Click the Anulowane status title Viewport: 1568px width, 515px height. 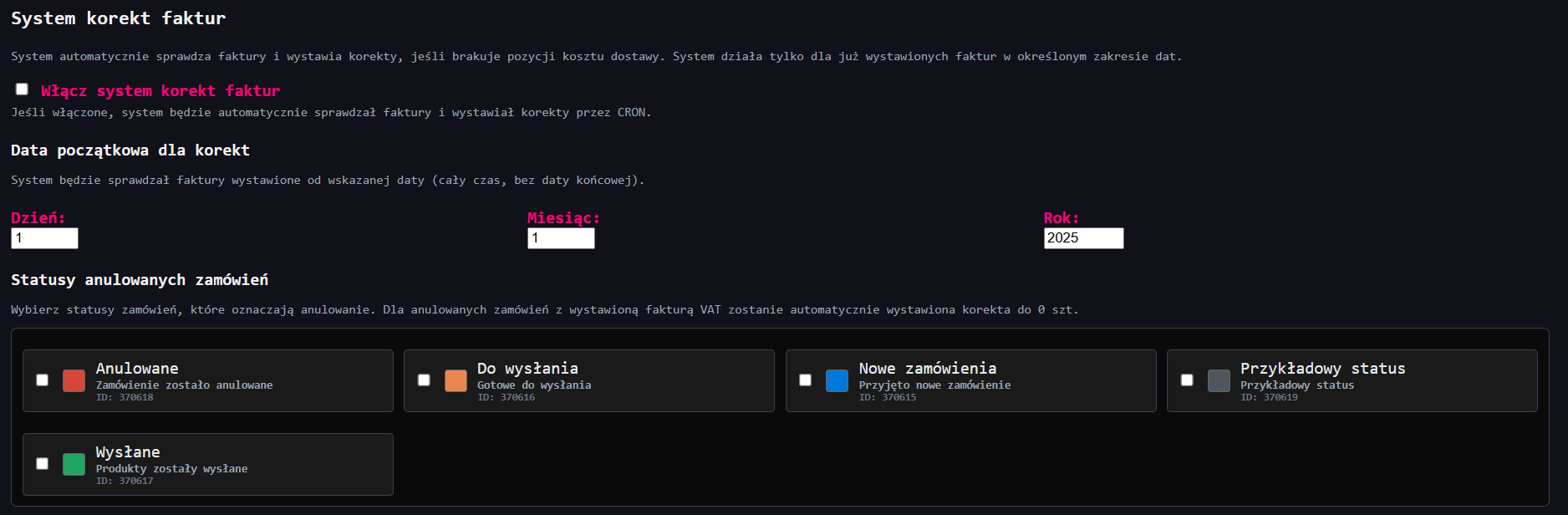(x=137, y=369)
